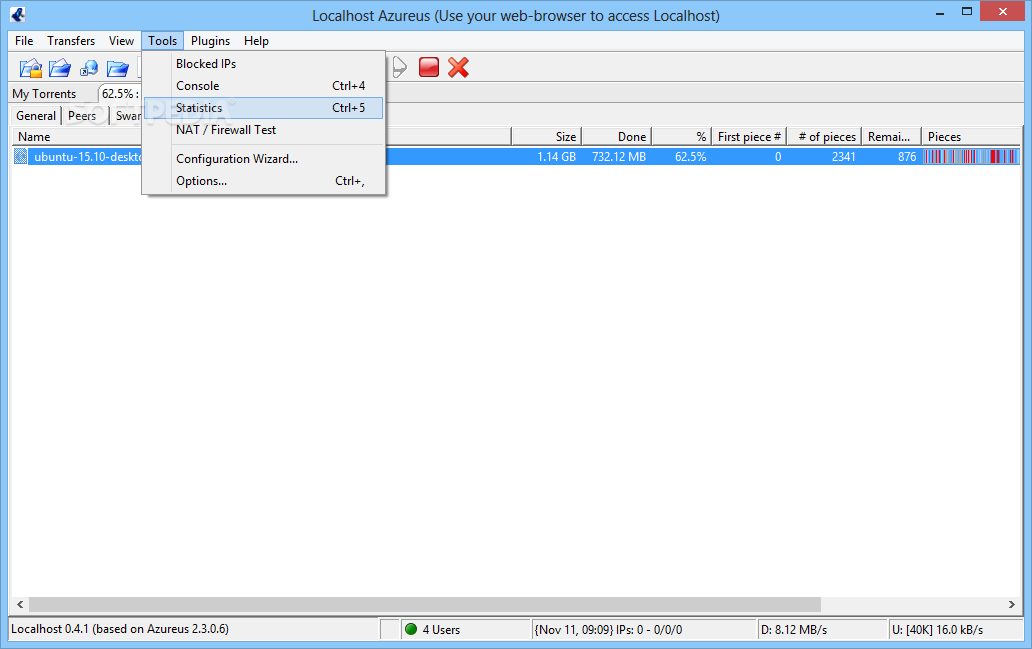The width and height of the screenshot is (1032, 649).
Task: Sort by the Pieces column header
Action: tap(971, 137)
